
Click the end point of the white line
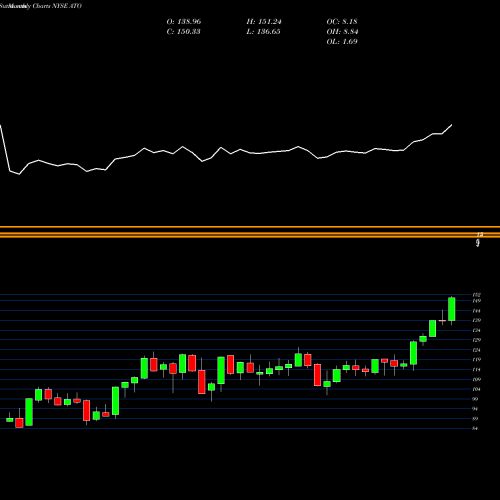click(452, 125)
